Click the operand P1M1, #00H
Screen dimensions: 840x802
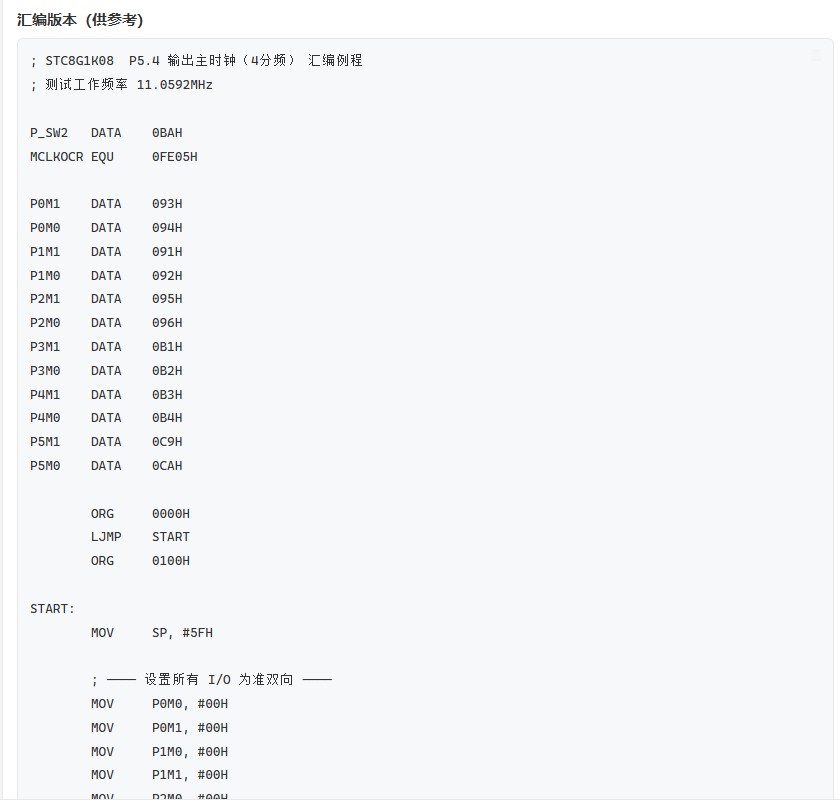point(190,775)
